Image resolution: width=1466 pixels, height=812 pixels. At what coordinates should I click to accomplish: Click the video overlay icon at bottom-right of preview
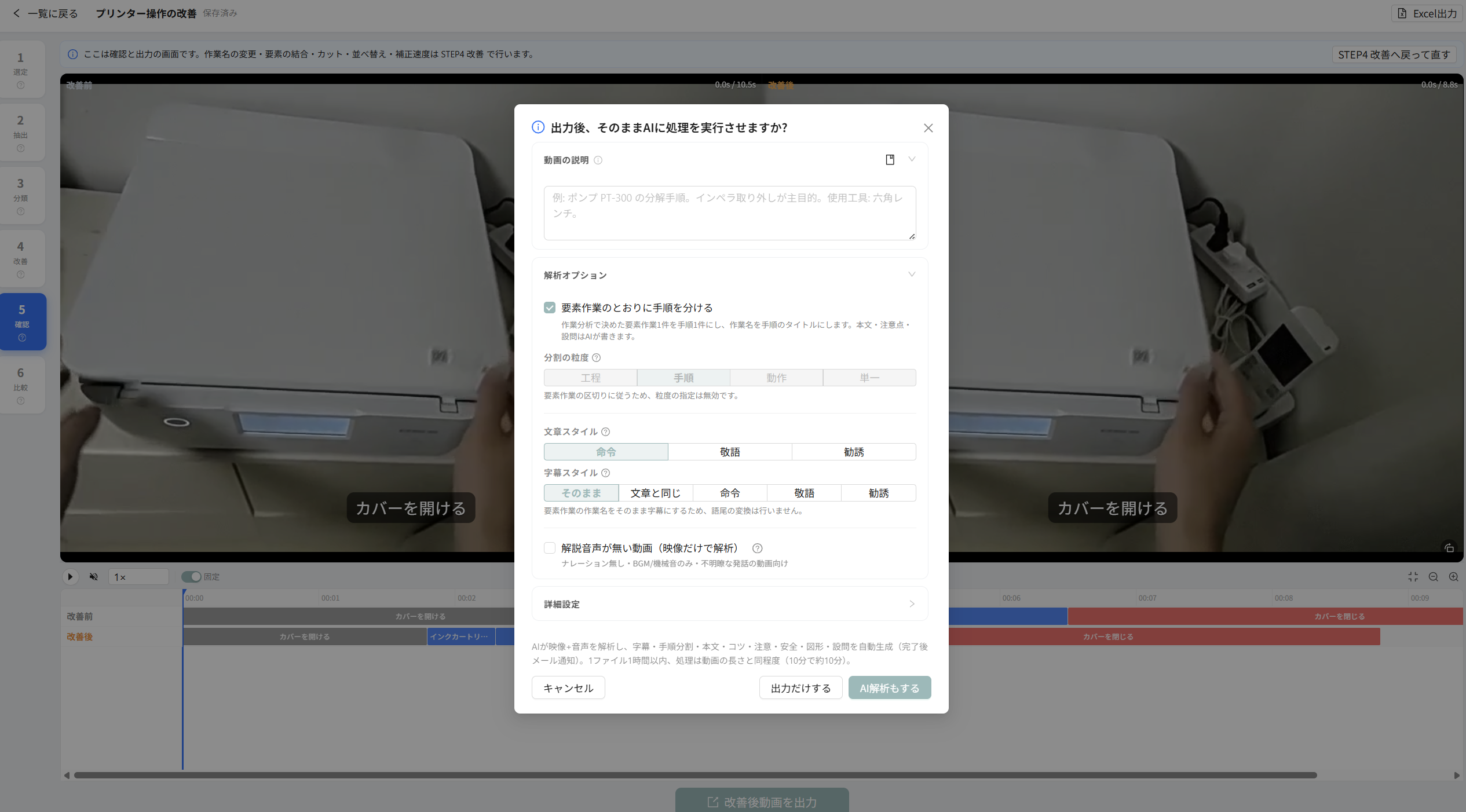(x=1449, y=548)
